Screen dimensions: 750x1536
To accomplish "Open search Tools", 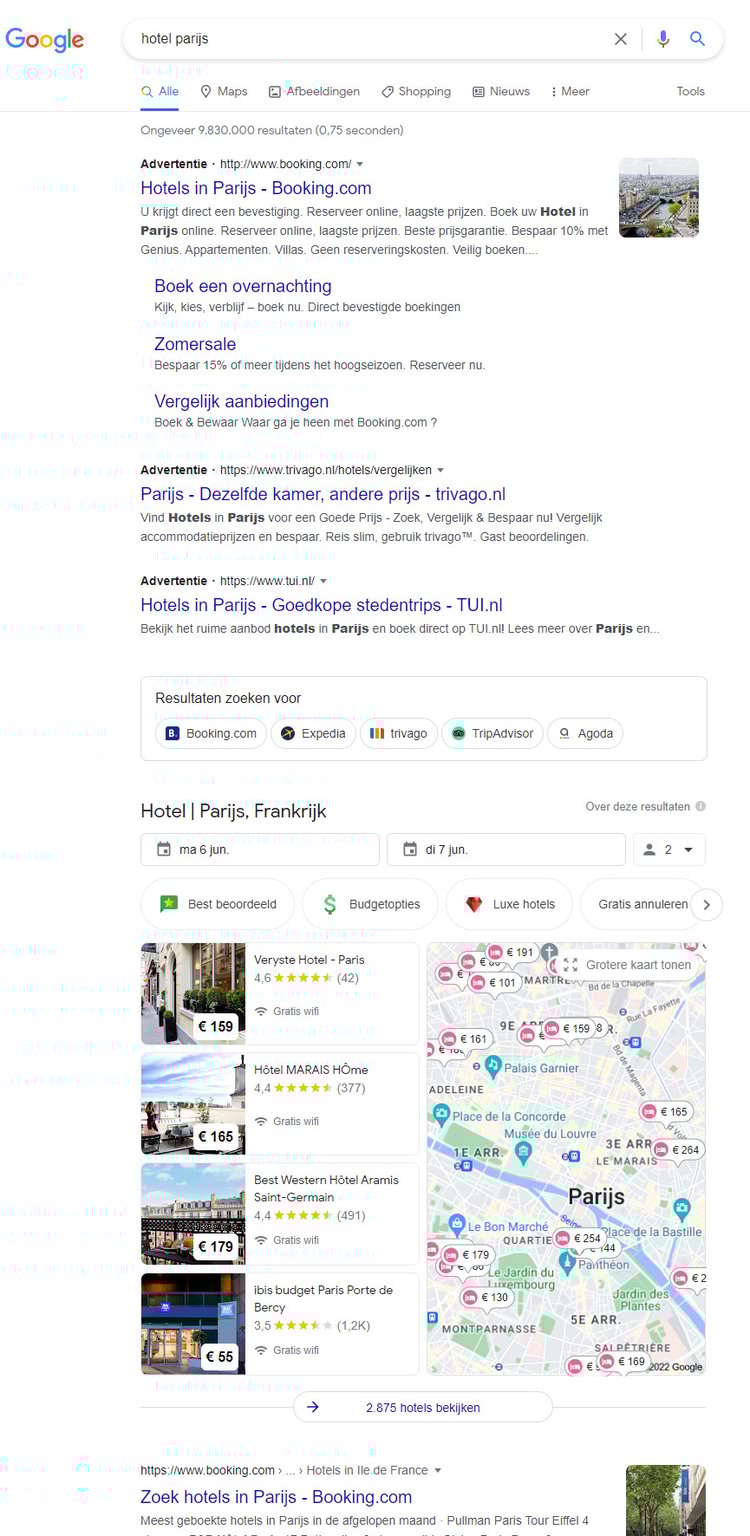I will click(x=690, y=91).
